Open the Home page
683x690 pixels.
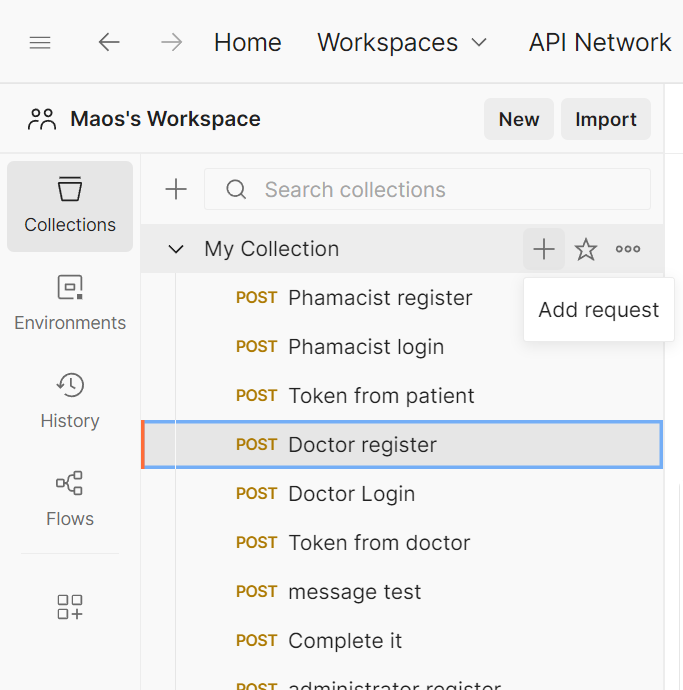pos(248,43)
